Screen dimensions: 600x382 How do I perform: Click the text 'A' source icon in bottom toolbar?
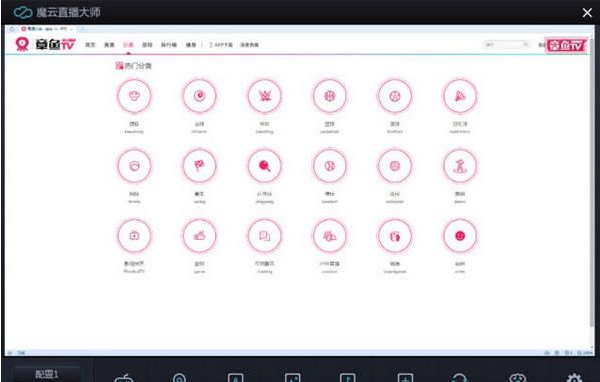pyautogui.click(x=235, y=378)
